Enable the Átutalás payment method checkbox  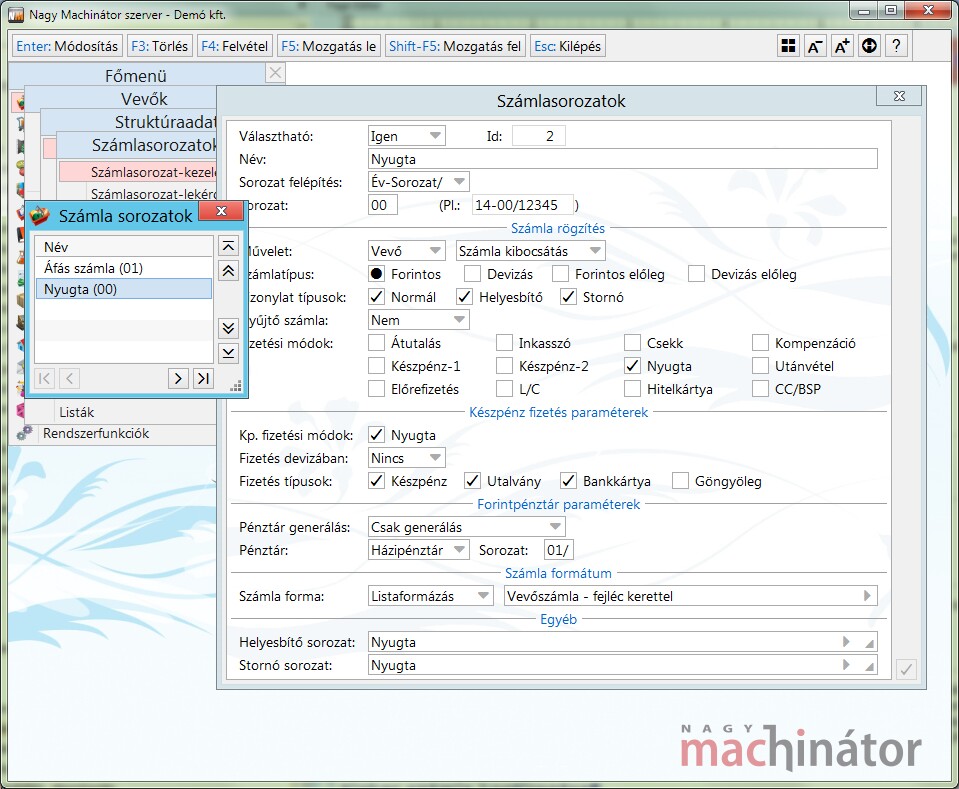[377, 343]
